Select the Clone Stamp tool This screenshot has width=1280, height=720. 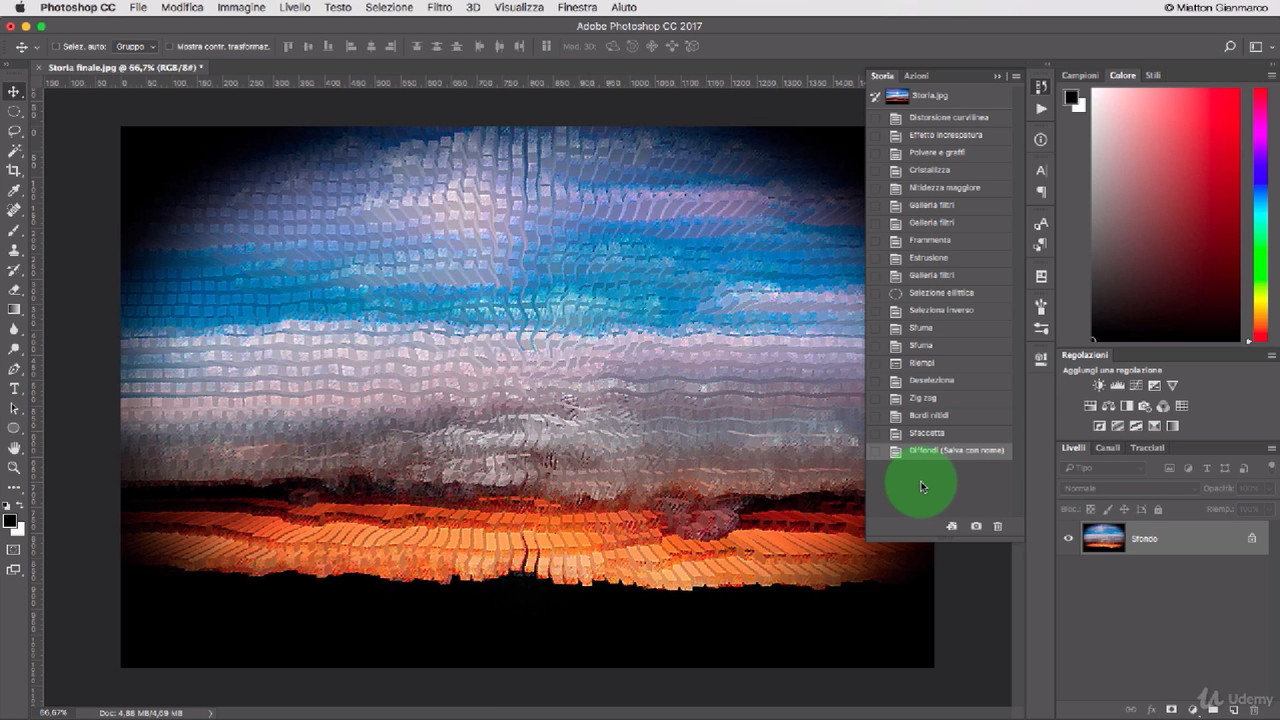pos(14,250)
